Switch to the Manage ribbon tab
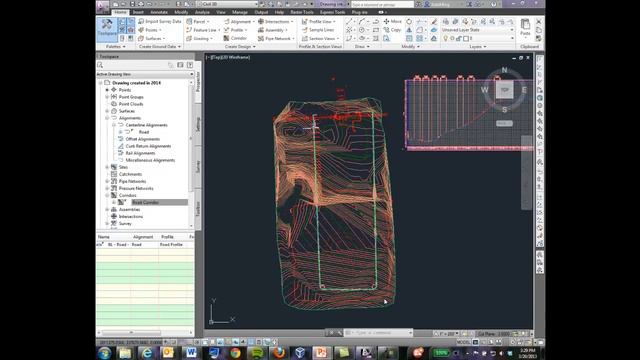Image resolution: width=640 pixels, height=360 pixels. 240,12
